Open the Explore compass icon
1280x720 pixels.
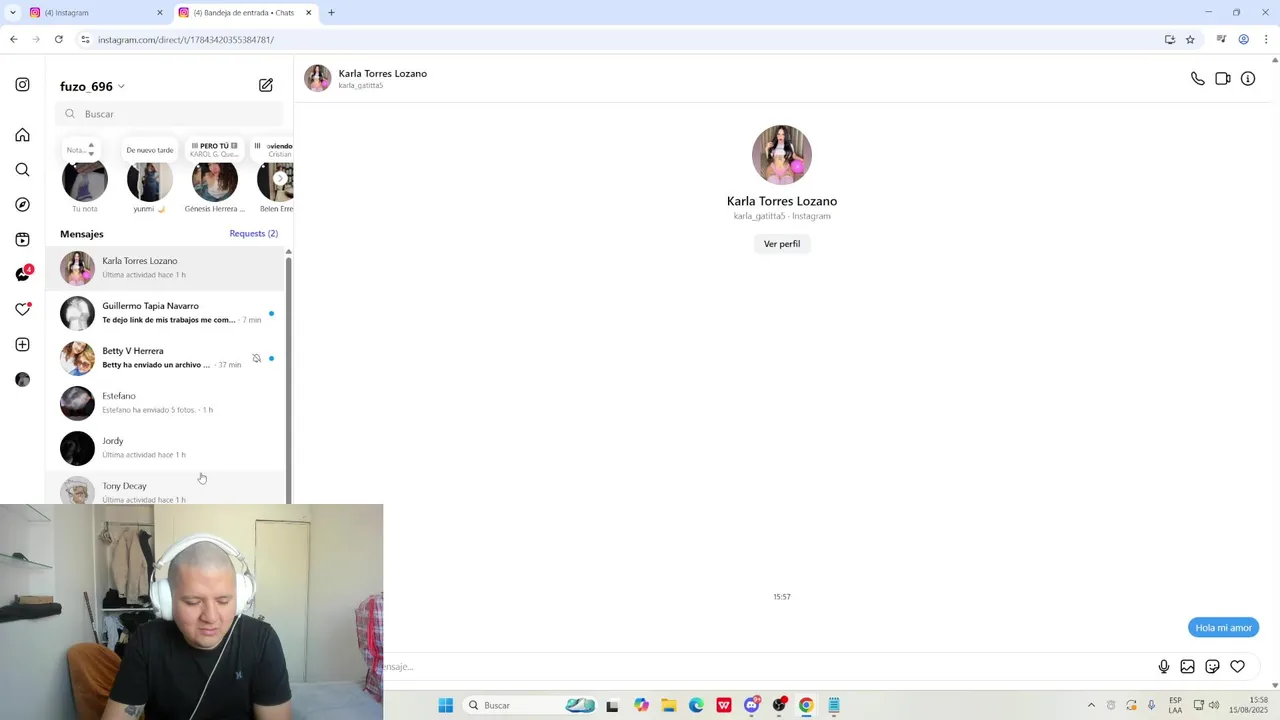point(22,205)
